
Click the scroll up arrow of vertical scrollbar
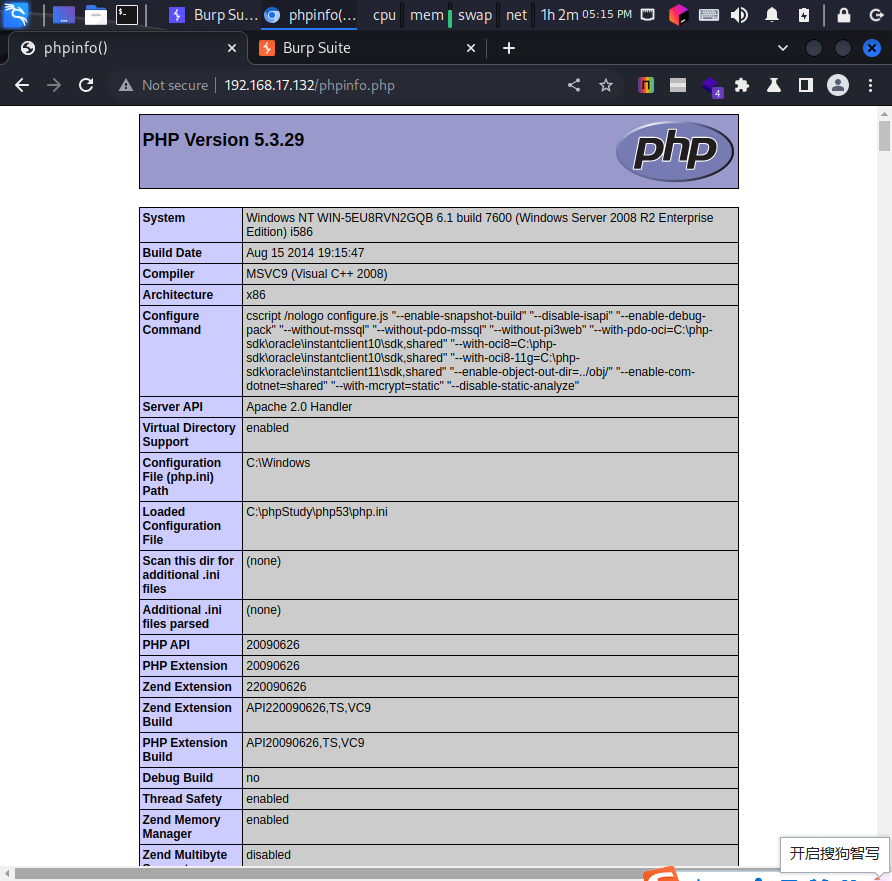884,114
